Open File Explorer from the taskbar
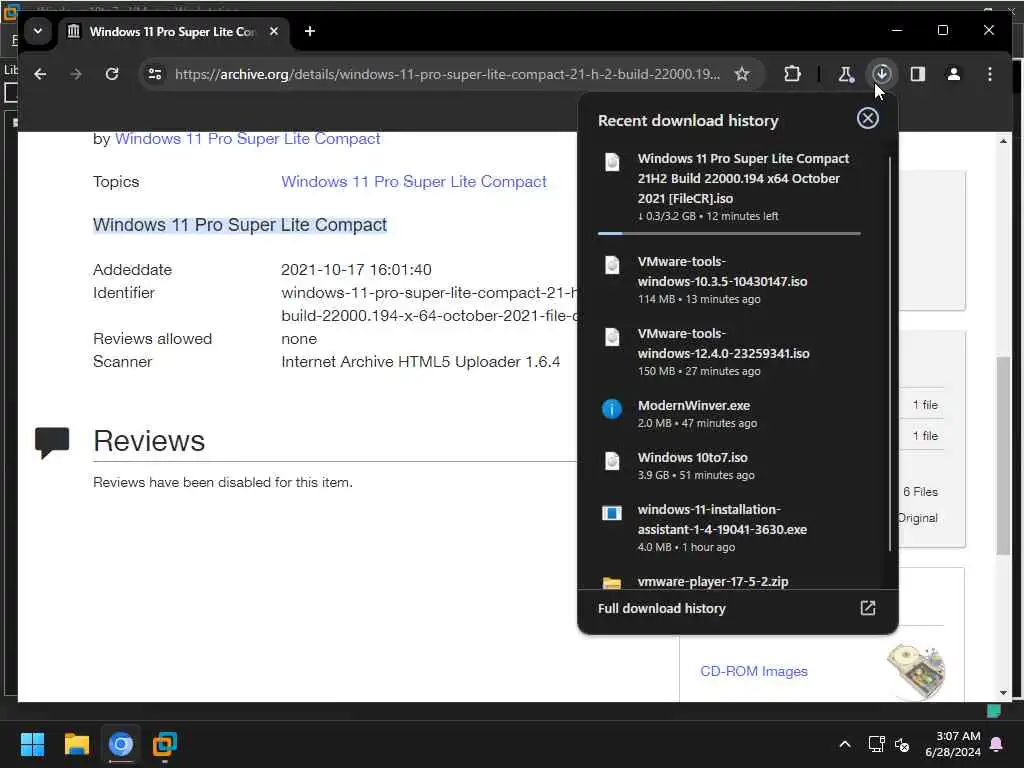Screen dimensions: 1024x768 coord(76,744)
